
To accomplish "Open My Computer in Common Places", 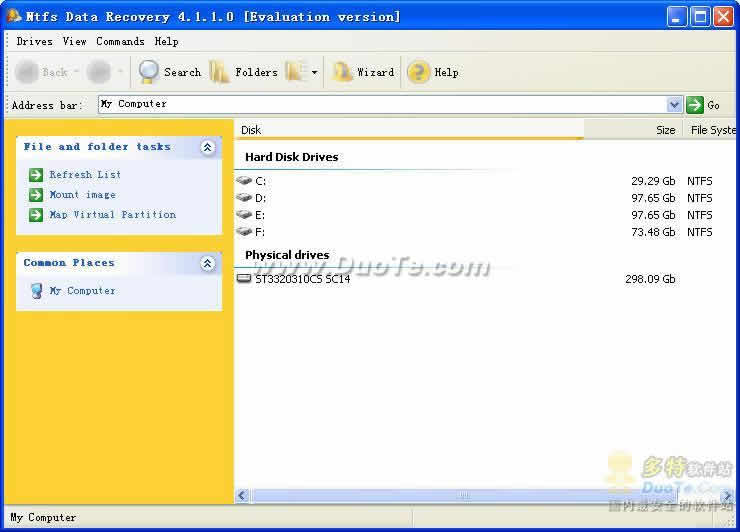I will (83, 291).
